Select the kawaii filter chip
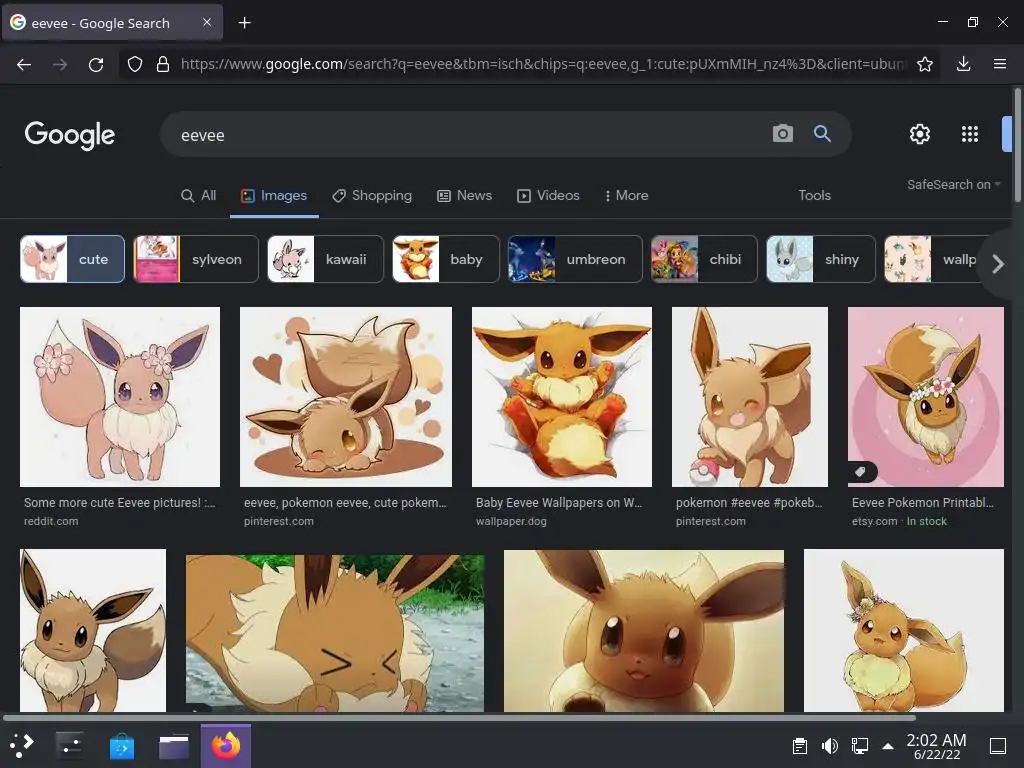1024x768 pixels. 325,259
